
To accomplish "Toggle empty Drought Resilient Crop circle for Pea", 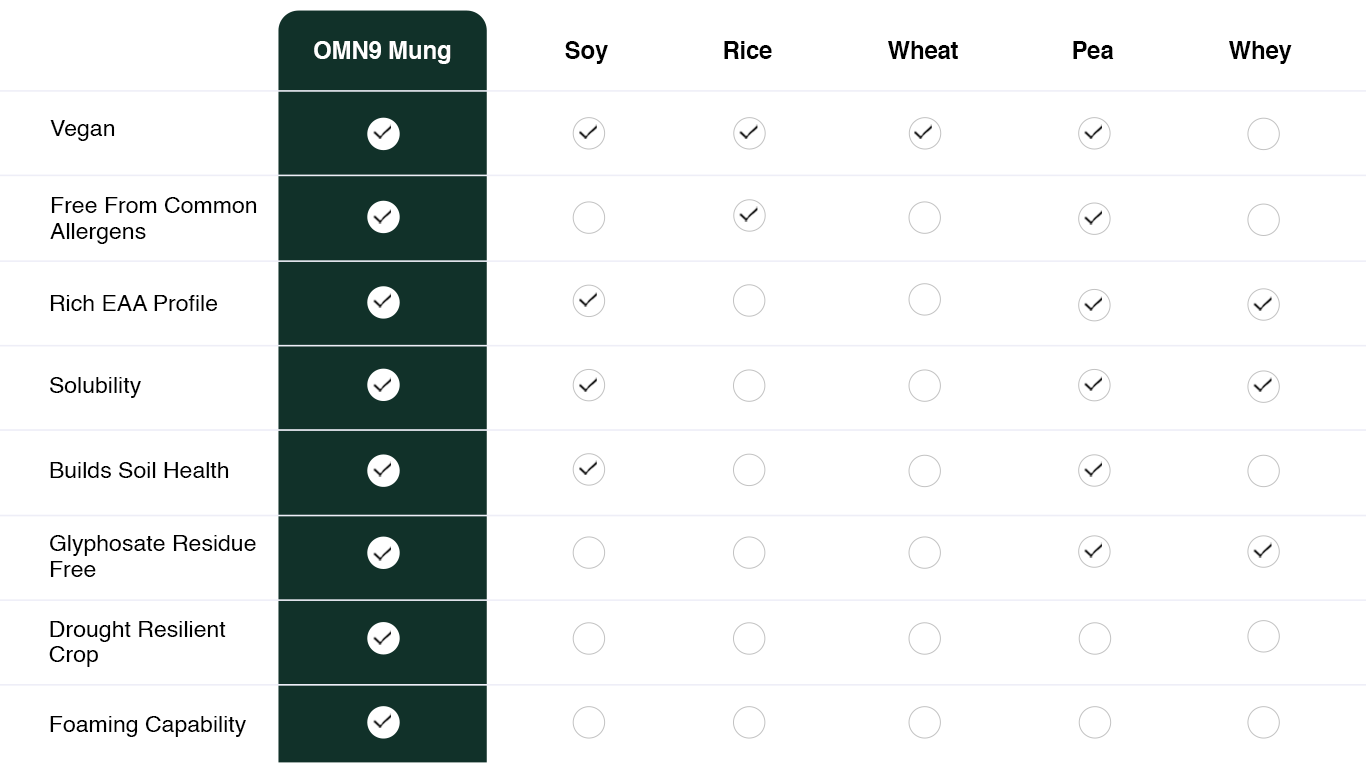I will 1094,638.
